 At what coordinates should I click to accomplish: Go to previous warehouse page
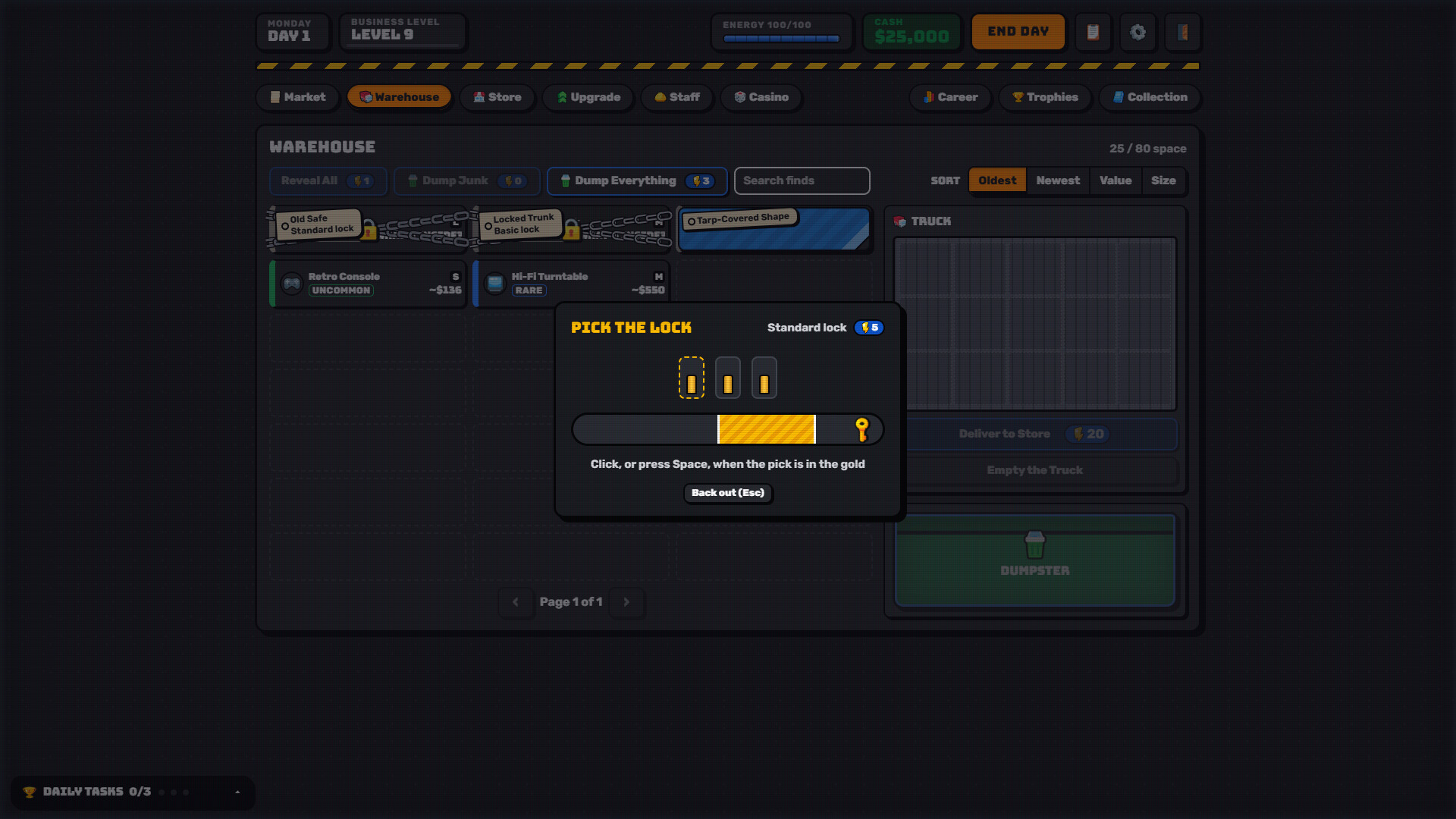(x=516, y=602)
